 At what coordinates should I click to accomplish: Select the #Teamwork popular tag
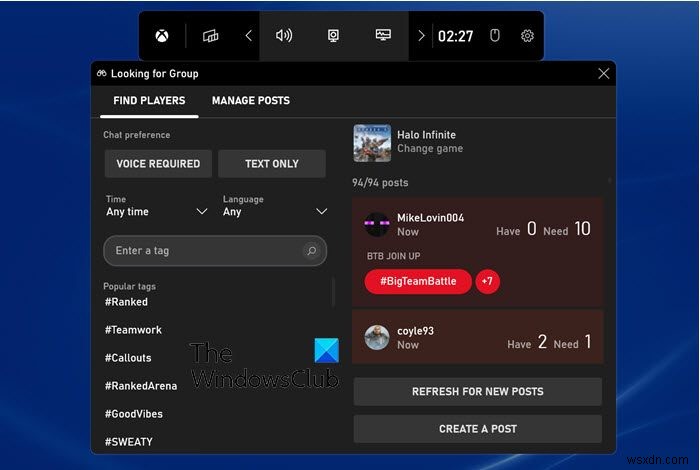(x=133, y=330)
